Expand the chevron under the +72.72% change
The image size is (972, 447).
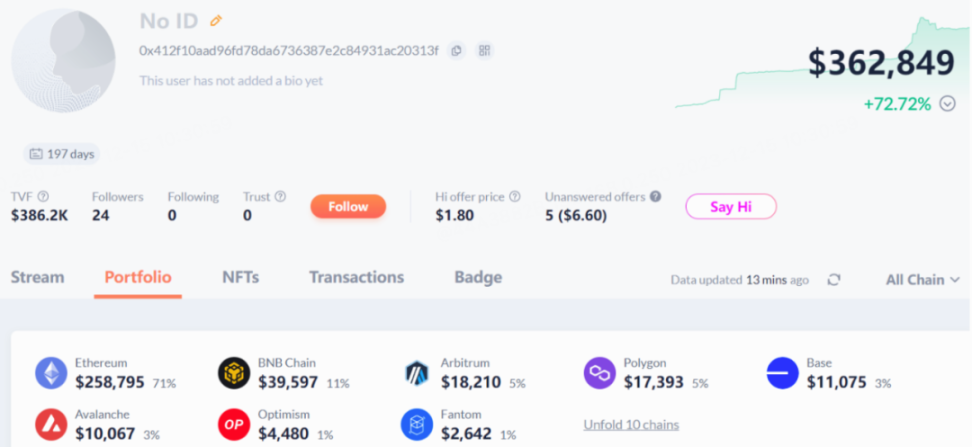click(x=947, y=103)
